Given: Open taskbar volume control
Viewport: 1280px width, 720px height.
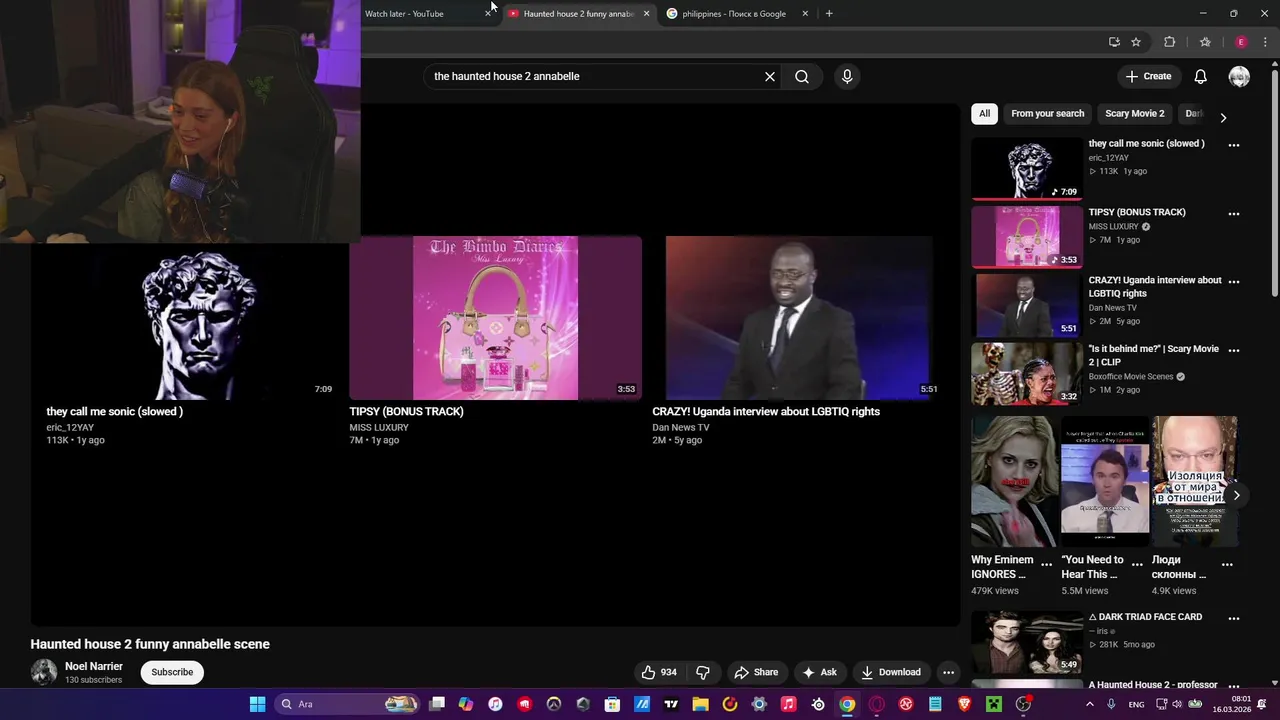Looking at the screenshot, I should click(1176, 704).
